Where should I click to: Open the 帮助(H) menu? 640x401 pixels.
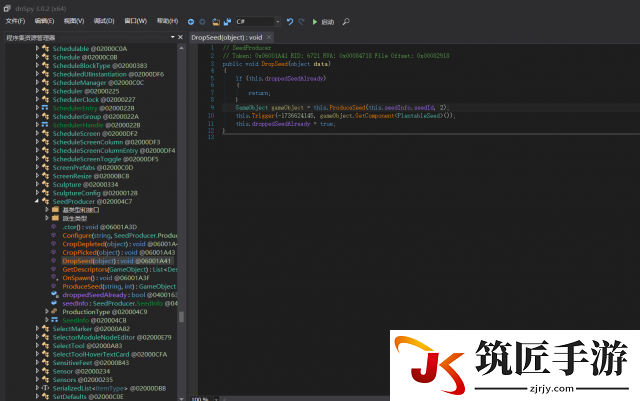(x=167, y=21)
